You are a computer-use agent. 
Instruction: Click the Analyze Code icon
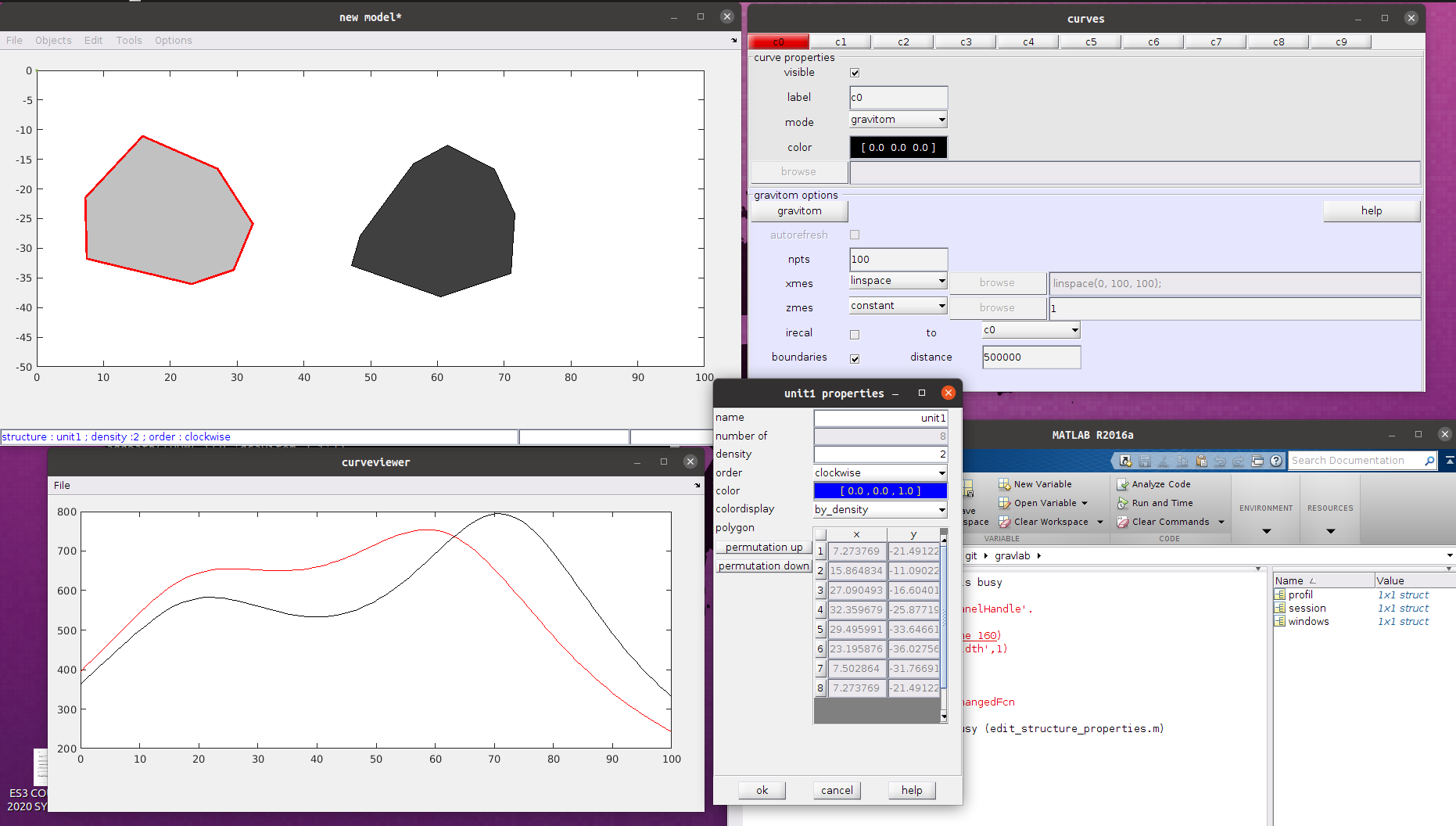(1123, 484)
